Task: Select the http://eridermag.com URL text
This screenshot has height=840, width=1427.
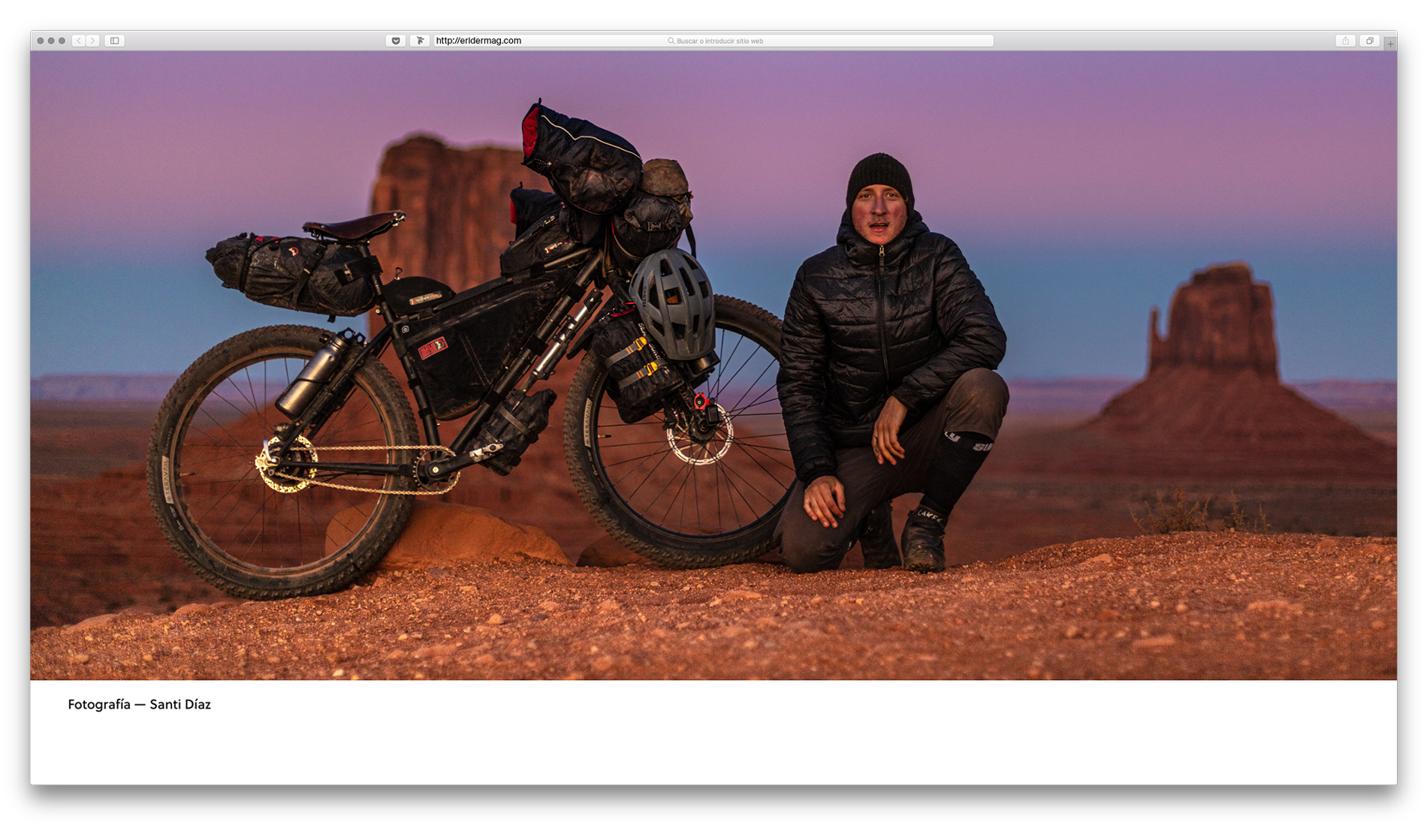Action: 478,41
